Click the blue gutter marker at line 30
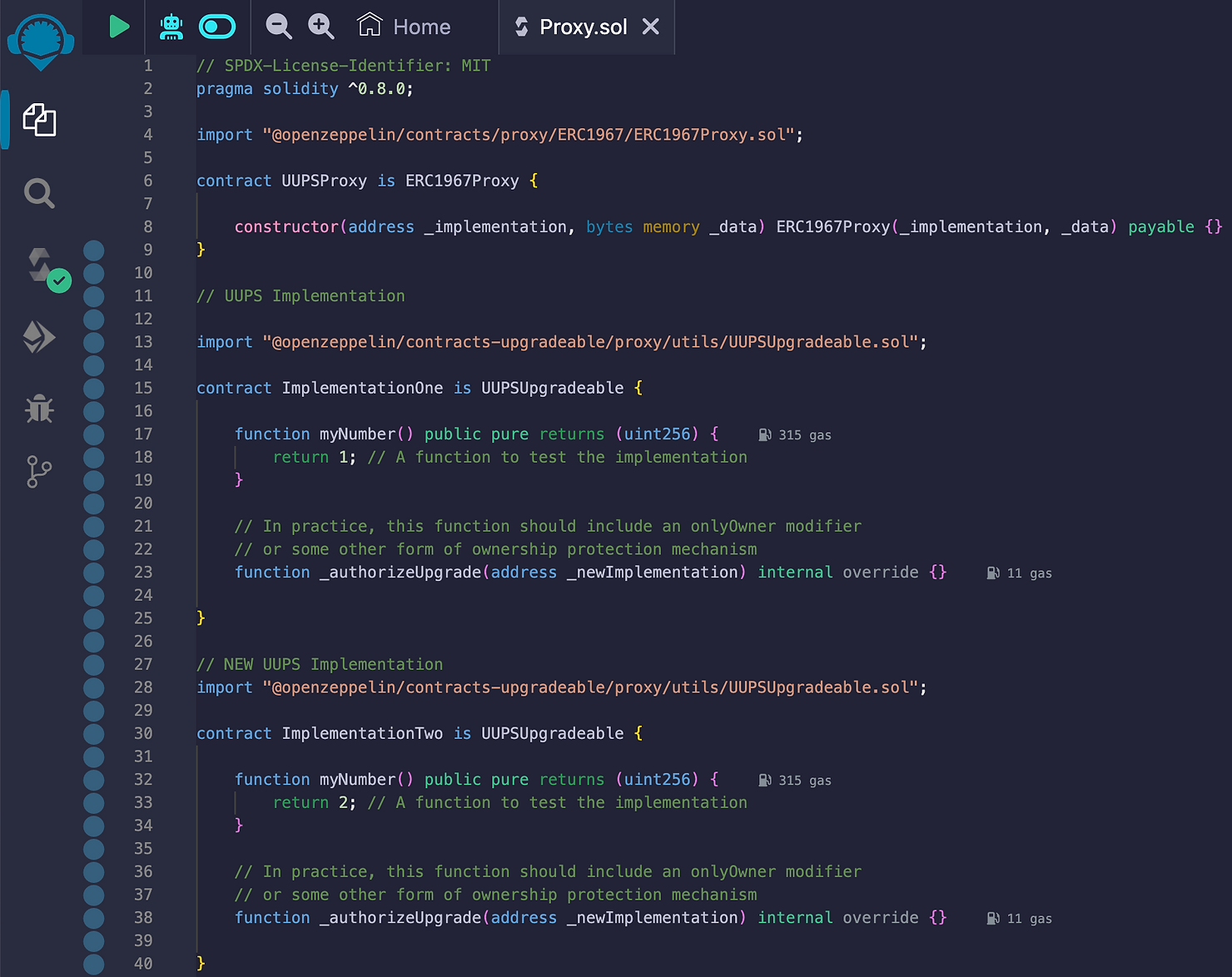Viewport: 1232px width, 977px height. coord(94,733)
